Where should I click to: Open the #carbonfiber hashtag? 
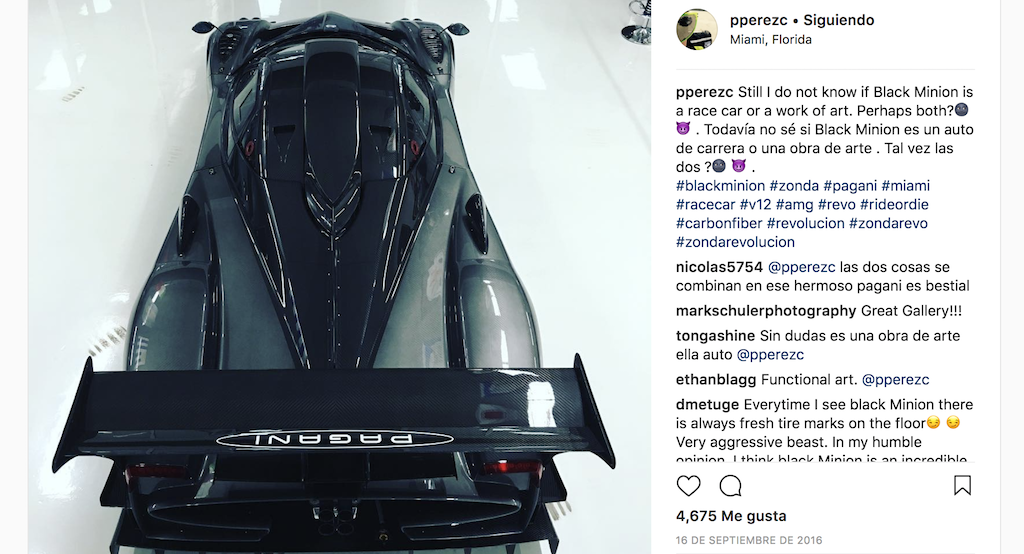[719, 223]
